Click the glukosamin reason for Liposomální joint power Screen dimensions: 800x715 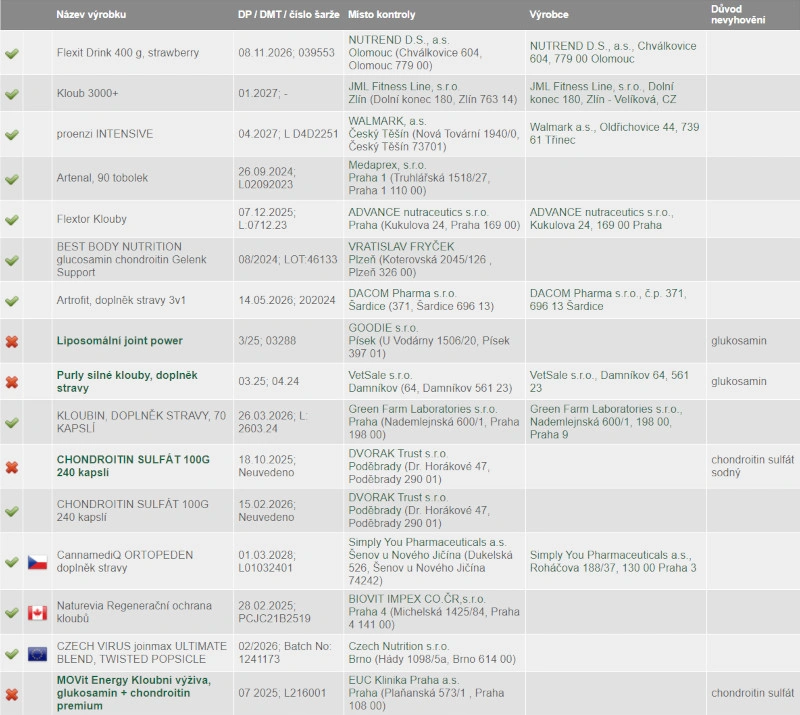point(739,340)
